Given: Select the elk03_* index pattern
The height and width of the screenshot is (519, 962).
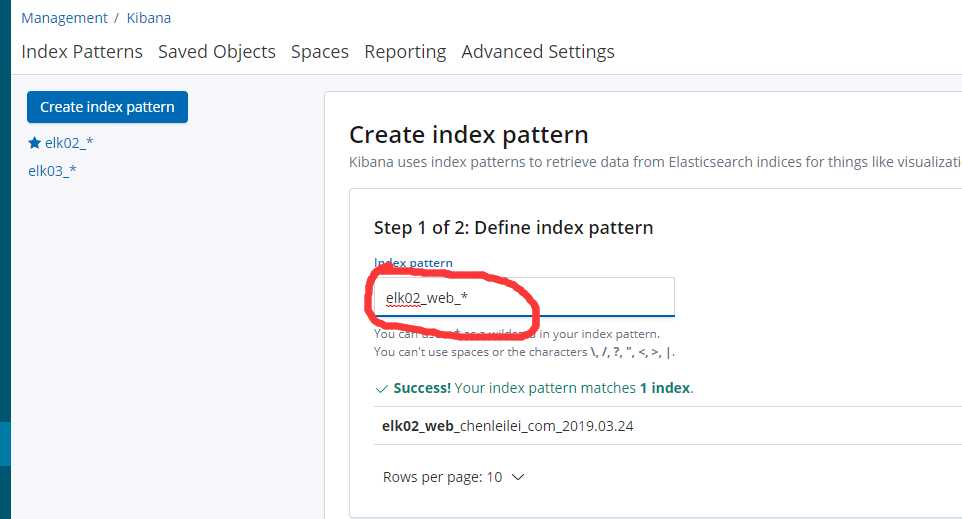Looking at the screenshot, I should pyautogui.click(x=52, y=171).
